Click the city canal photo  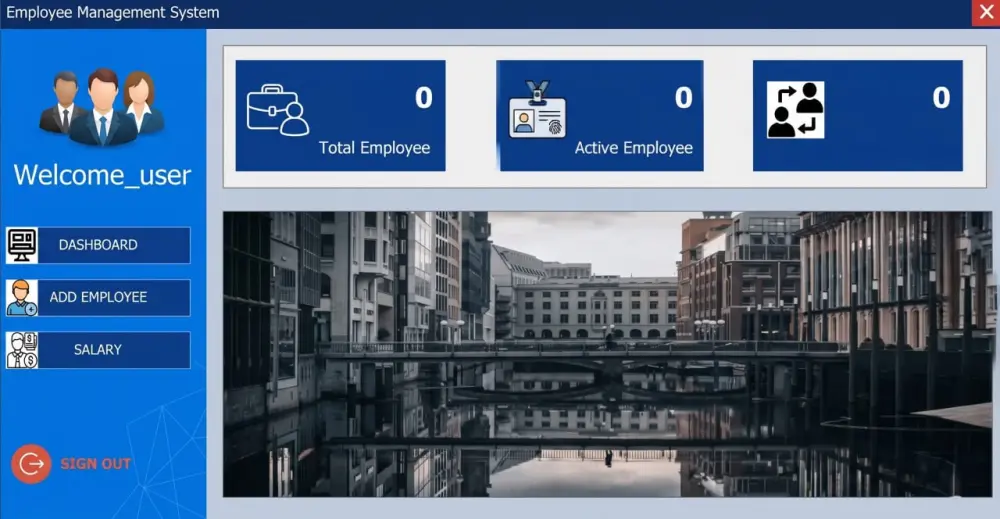pos(607,355)
